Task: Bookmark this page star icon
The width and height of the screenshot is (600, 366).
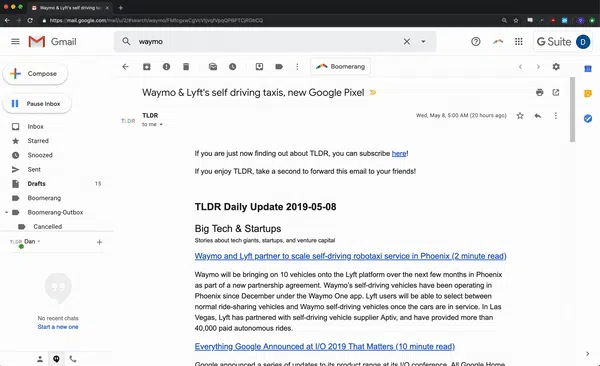Action: (516, 20)
